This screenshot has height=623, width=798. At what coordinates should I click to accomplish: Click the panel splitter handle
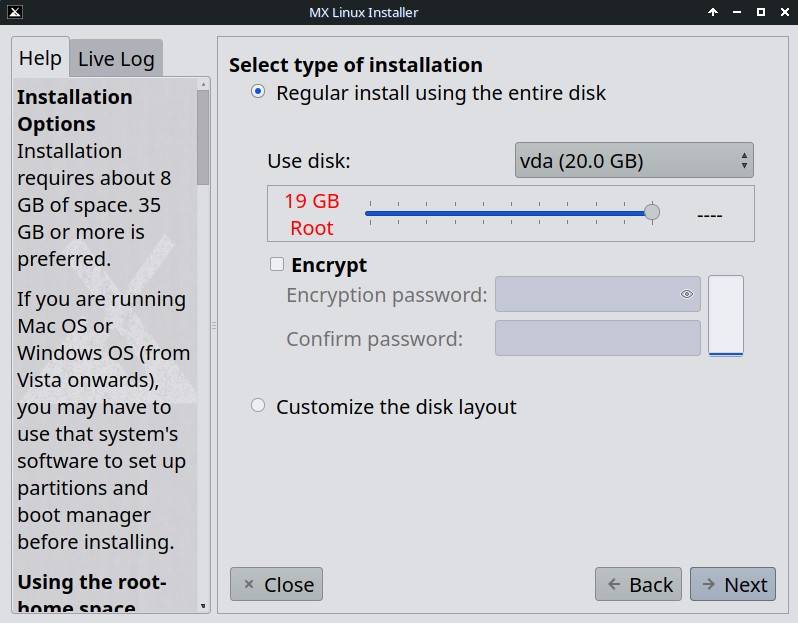tap(213, 326)
